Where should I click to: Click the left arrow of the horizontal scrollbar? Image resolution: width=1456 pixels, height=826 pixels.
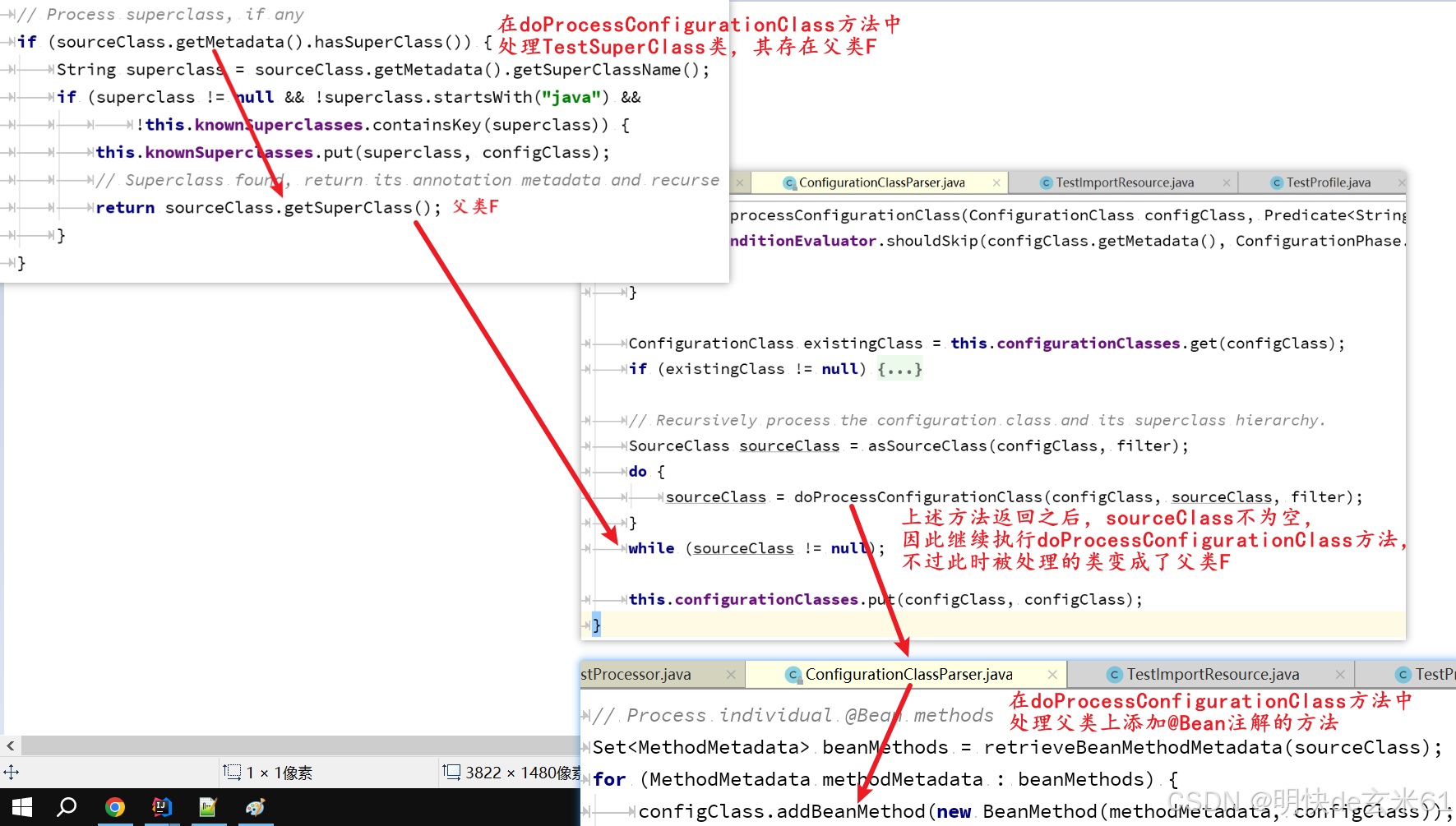(x=10, y=745)
